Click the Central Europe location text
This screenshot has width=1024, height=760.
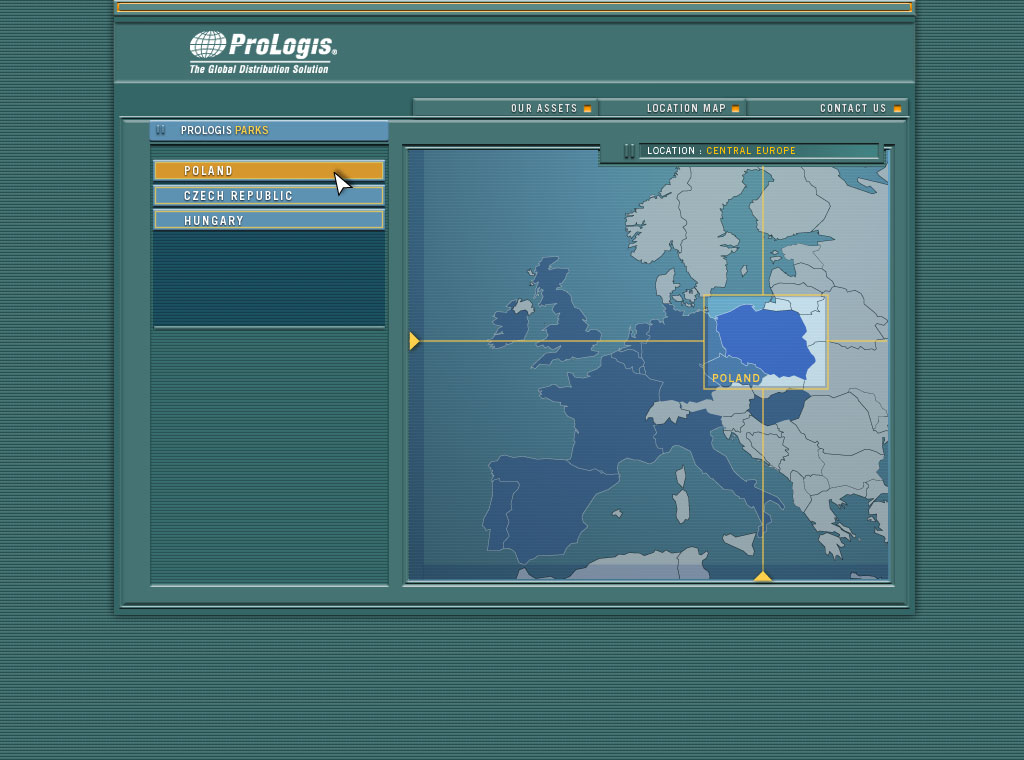pos(751,151)
